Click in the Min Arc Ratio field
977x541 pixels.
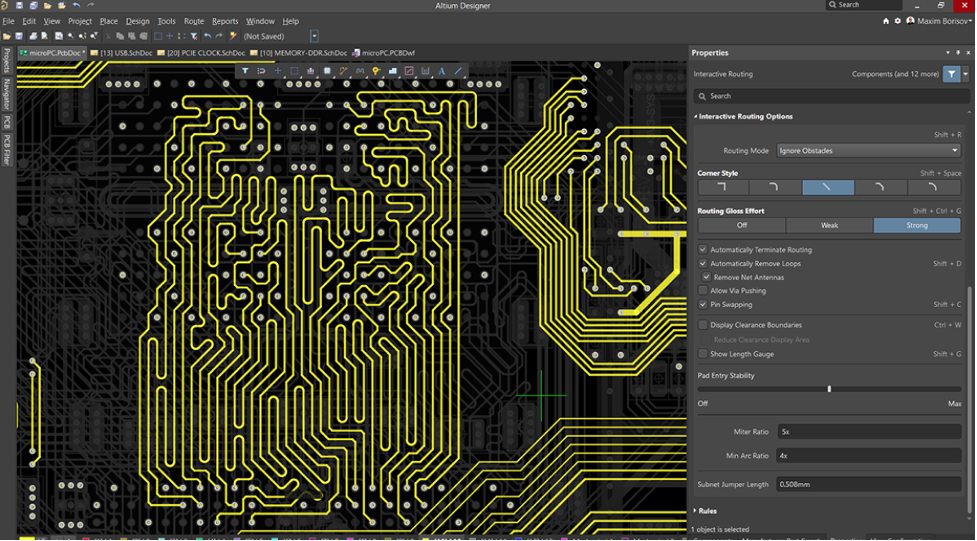(868, 456)
